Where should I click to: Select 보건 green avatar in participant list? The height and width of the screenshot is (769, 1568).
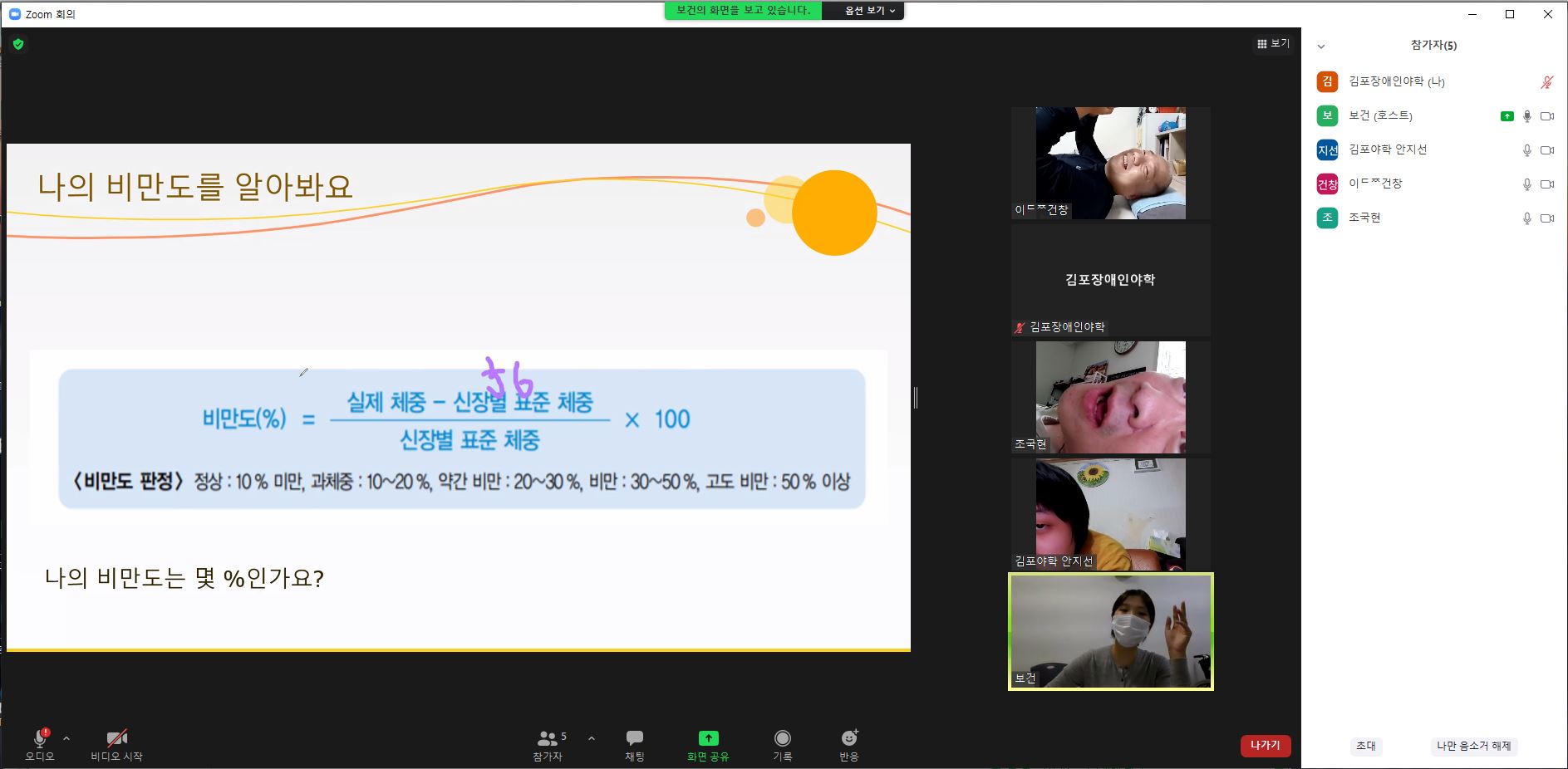pyautogui.click(x=1327, y=115)
